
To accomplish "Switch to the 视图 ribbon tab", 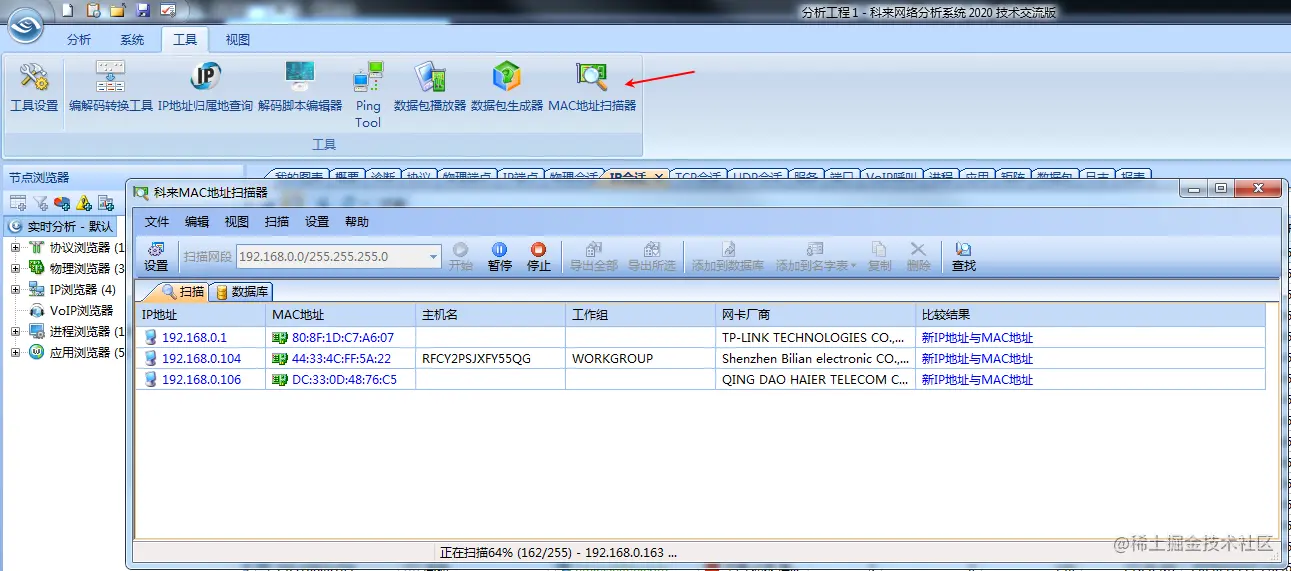I will coord(238,40).
